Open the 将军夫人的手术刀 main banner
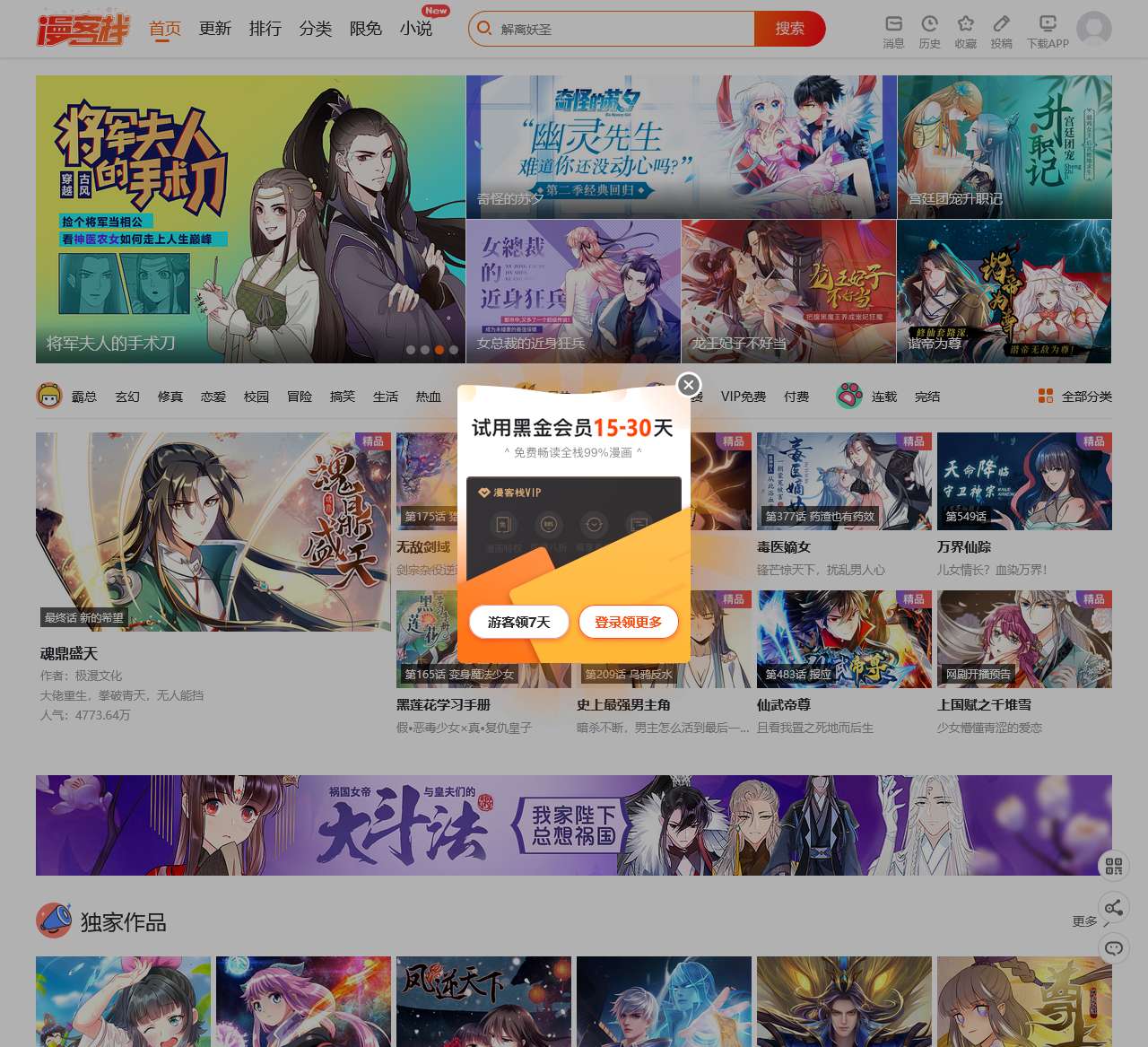 [x=250, y=219]
